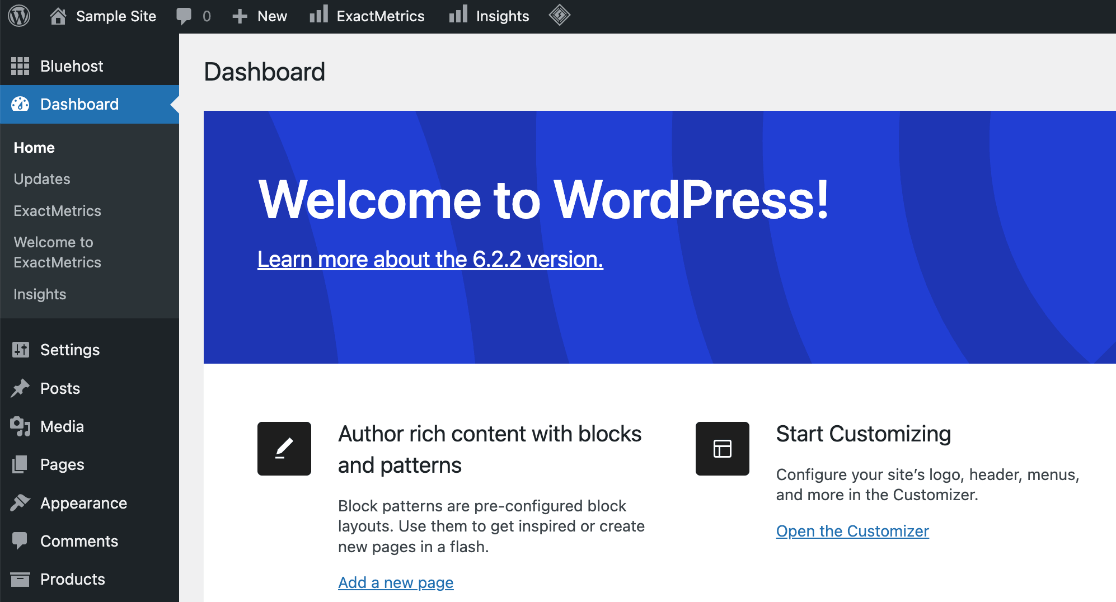Click the ExactMetrics bar chart icon in the admin bar
The width and height of the screenshot is (1116, 602).
319,14
